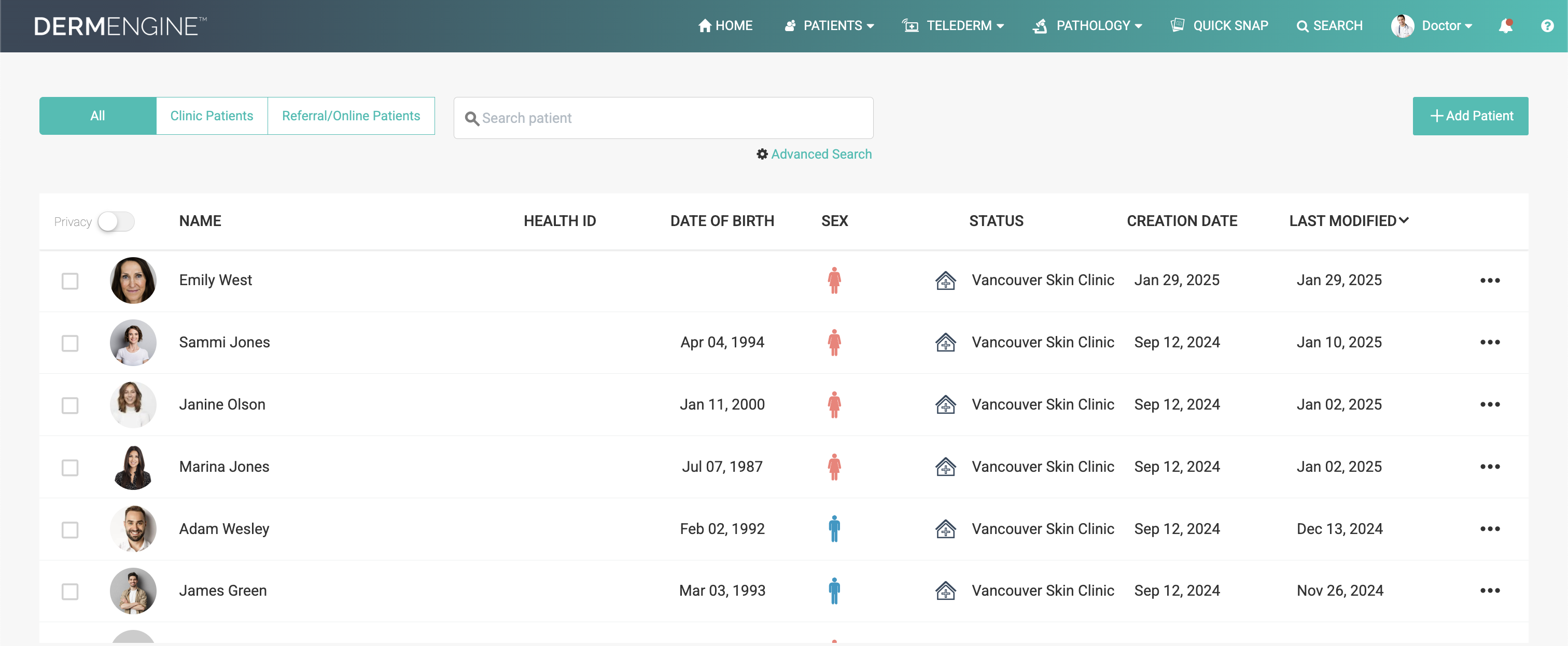Image resolution: width=1568 pixels, height=646 pixels.
Task: Toggle the Privacy switch
Action: click(116, 221)
